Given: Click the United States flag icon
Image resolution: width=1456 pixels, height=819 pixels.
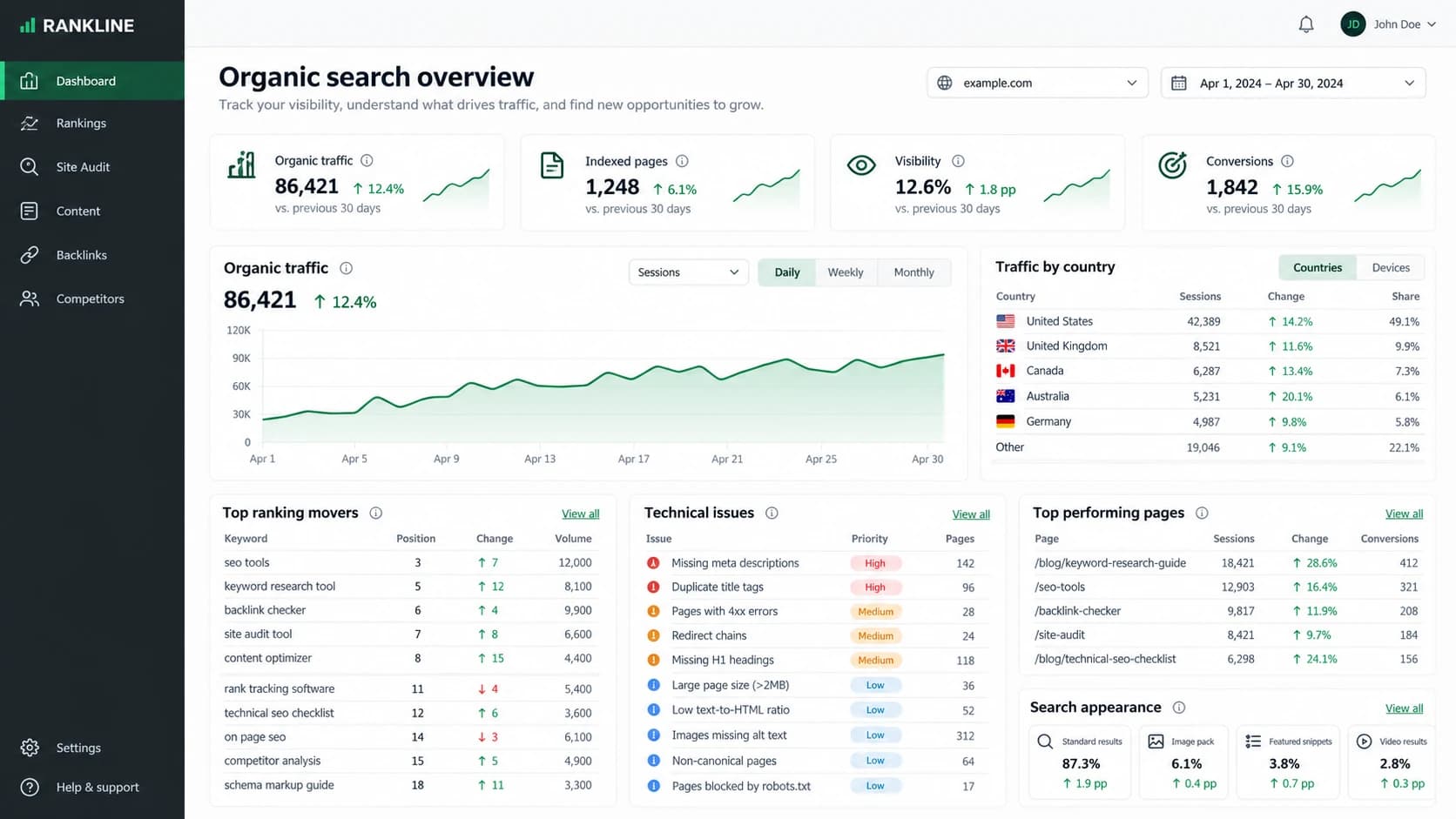Looking at the screenshot, I should click(1006, 321).
